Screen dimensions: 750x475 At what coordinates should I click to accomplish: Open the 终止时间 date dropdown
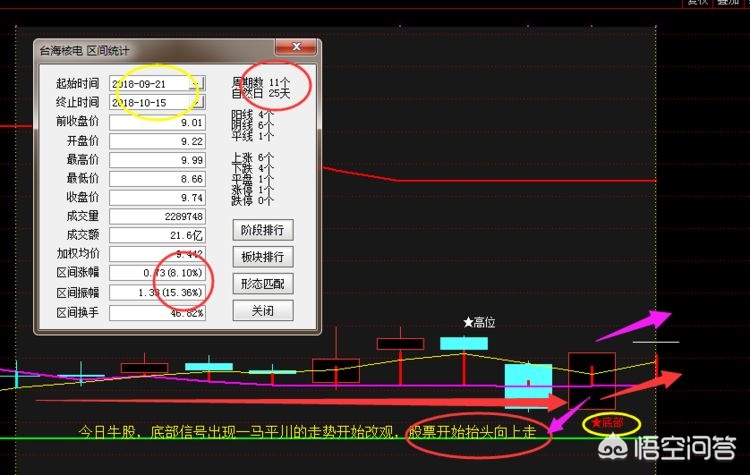point(197,102)
